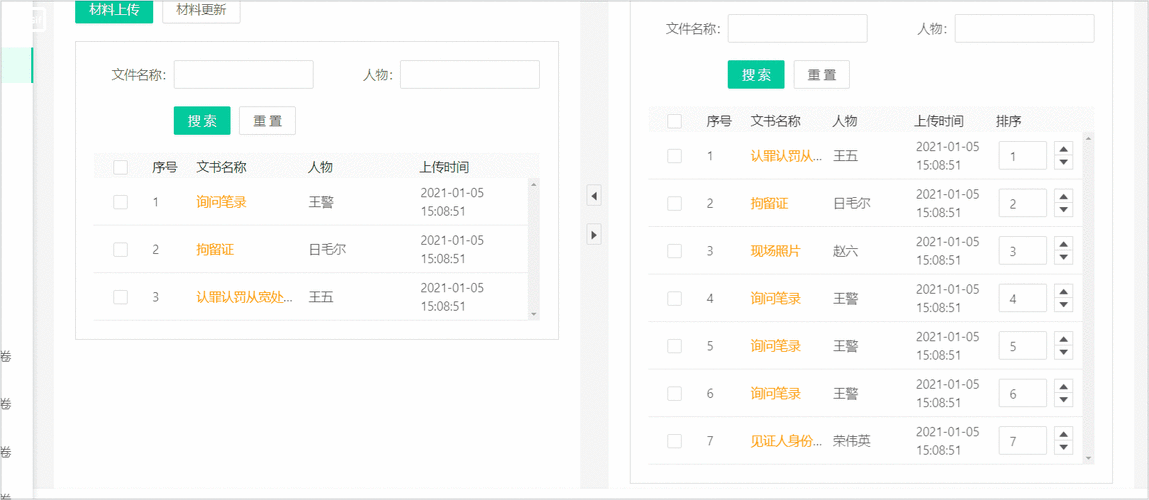Click left table 上传时间 column header

click(x=444, y=167)
